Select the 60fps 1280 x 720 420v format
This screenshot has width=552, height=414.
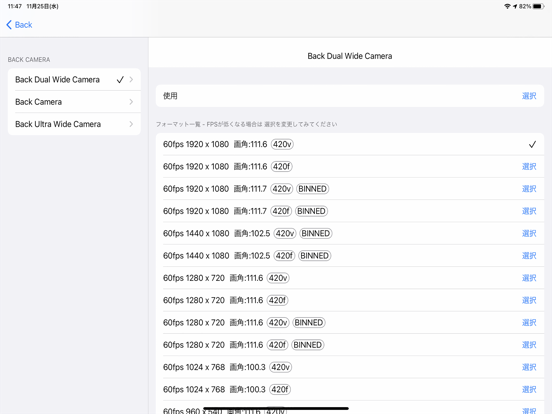[x=350, y=278]
